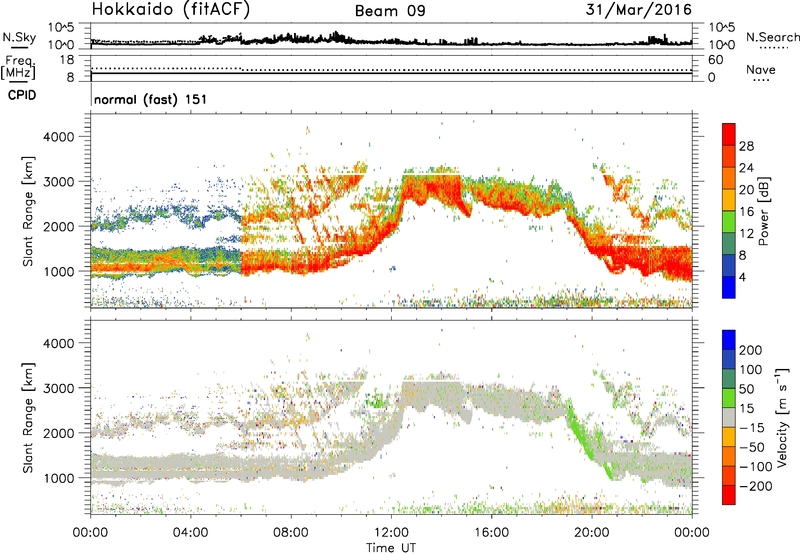
Task: Click 1000 tick in velocity panel
Action: pyautogui.click(x=58, y=478)
